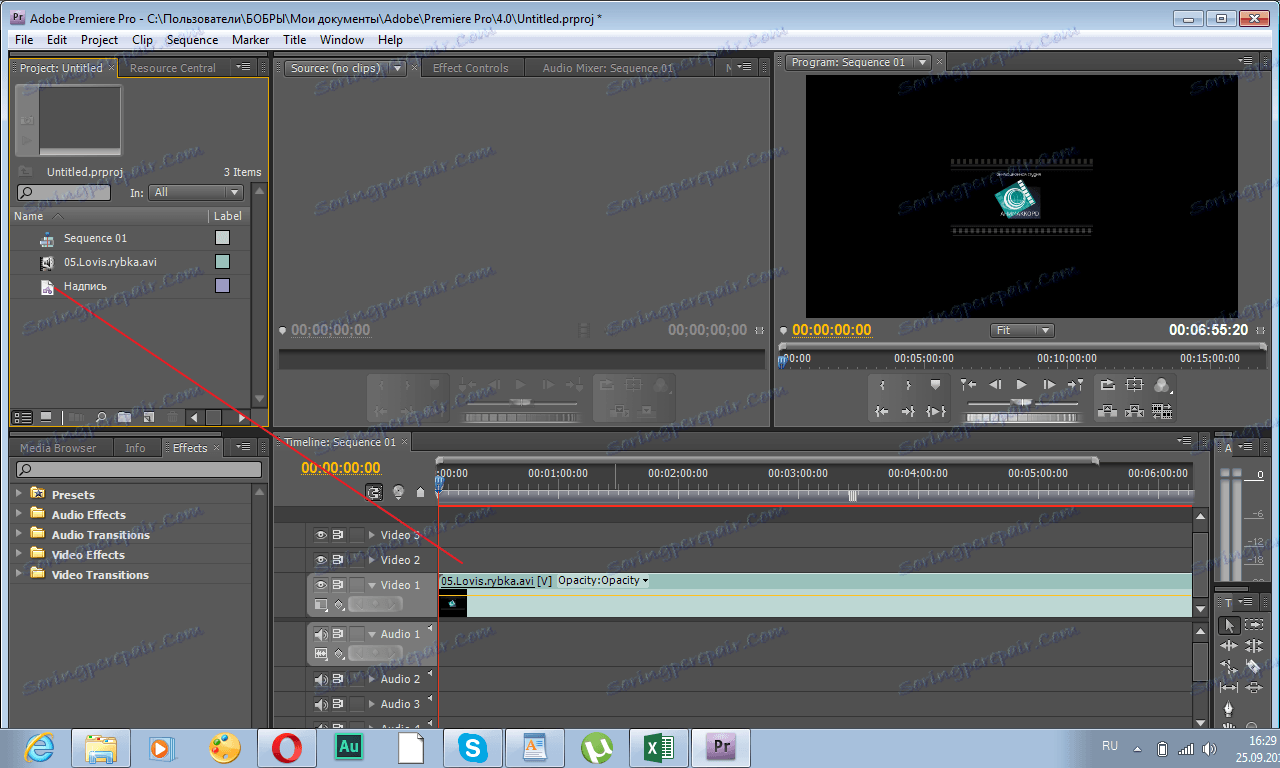Expand the Presets folder
Viewport: 1280px width, 768px height.
click(18, 494)
